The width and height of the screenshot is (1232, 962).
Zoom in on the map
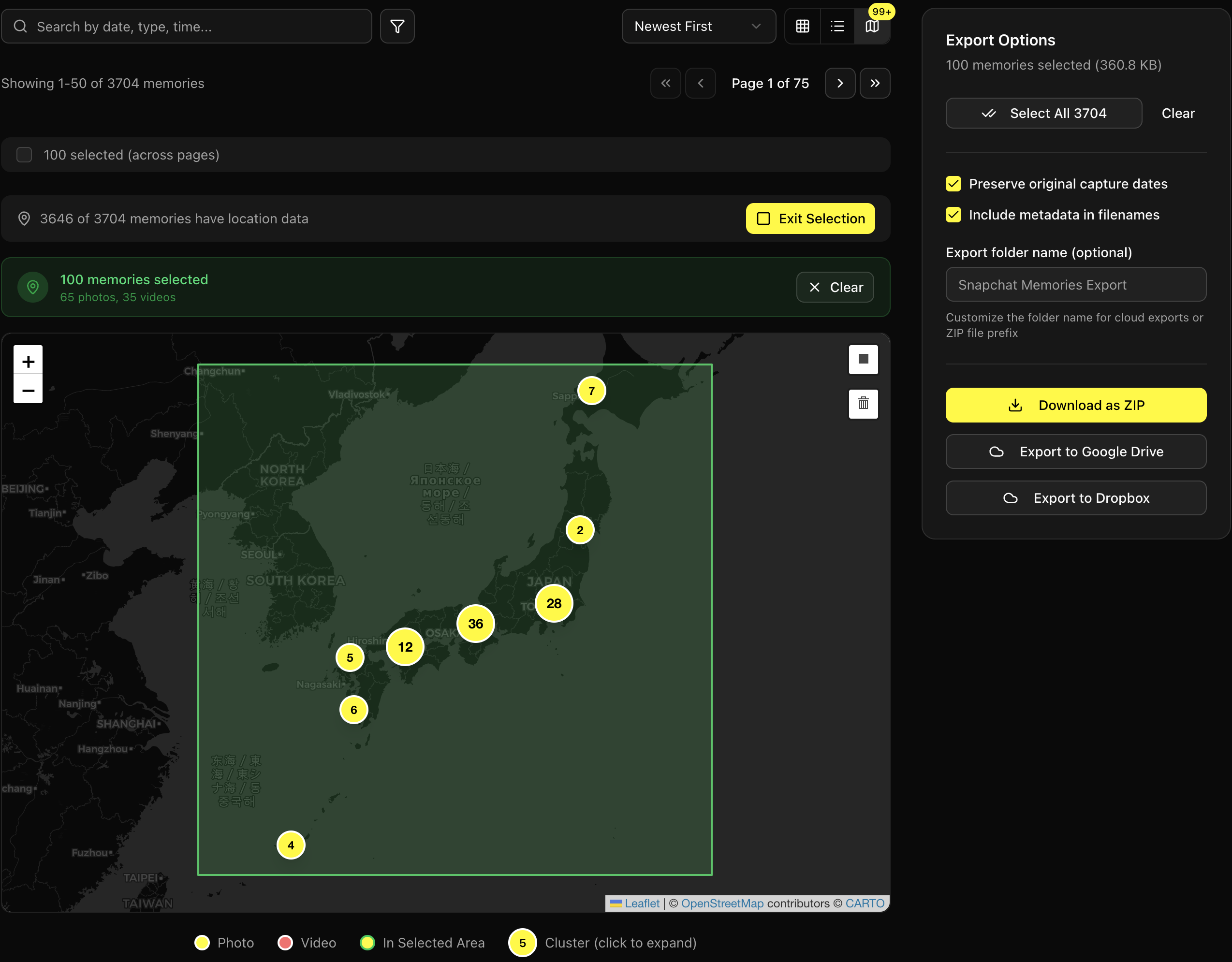(28, 361)
